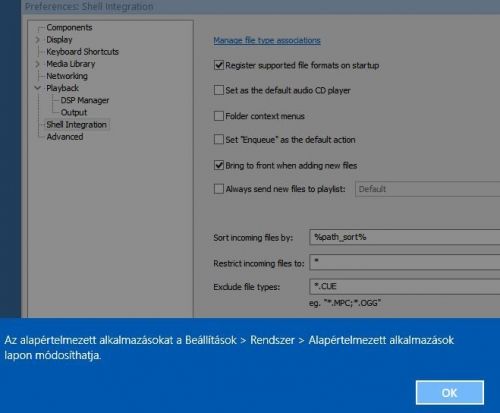Screen dimensions: 500x413
Task: Click the Restrict incoming files to field
Action: pos(405,262)
